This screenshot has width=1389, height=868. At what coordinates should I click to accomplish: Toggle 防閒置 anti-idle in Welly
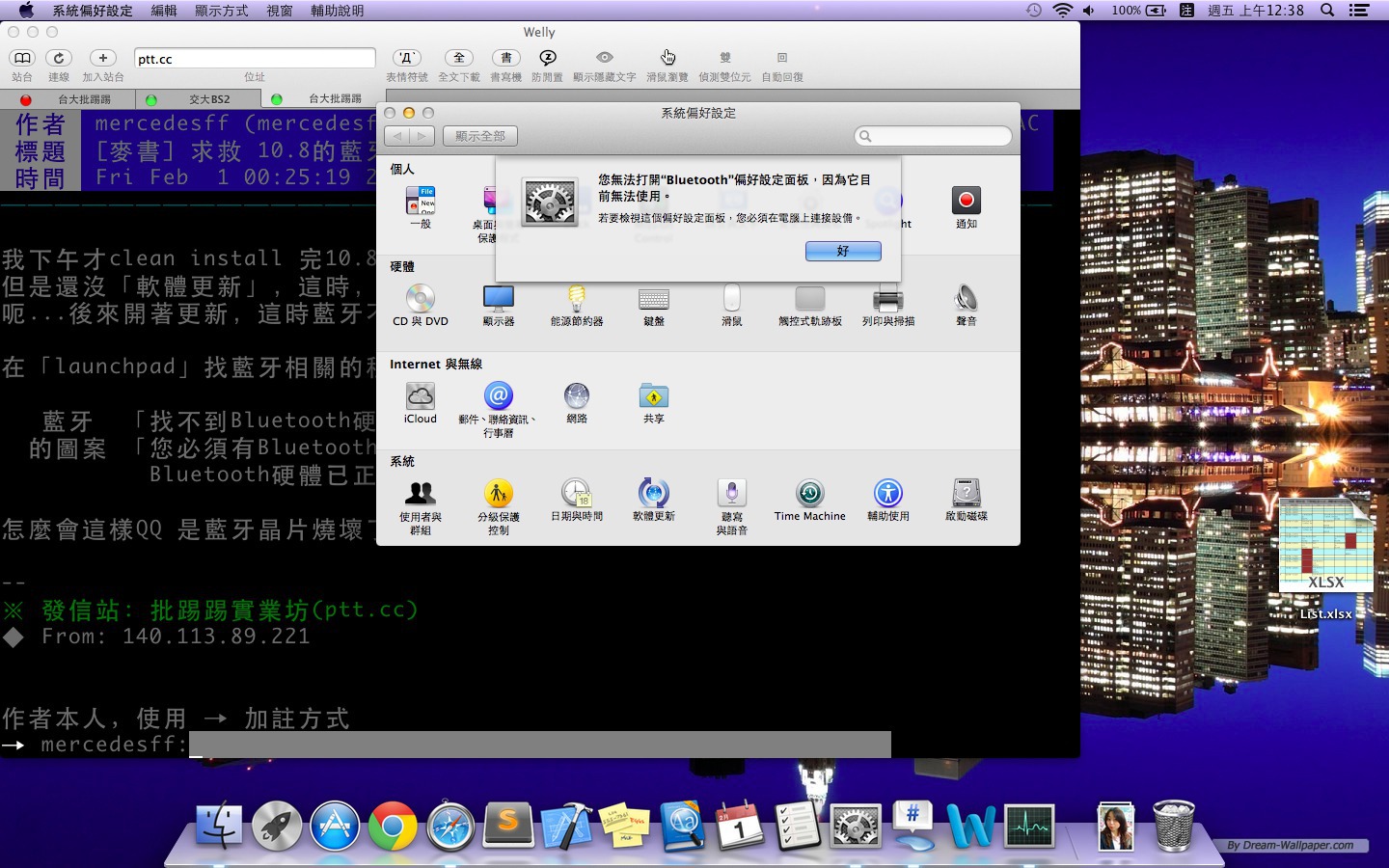click(547, 58)
